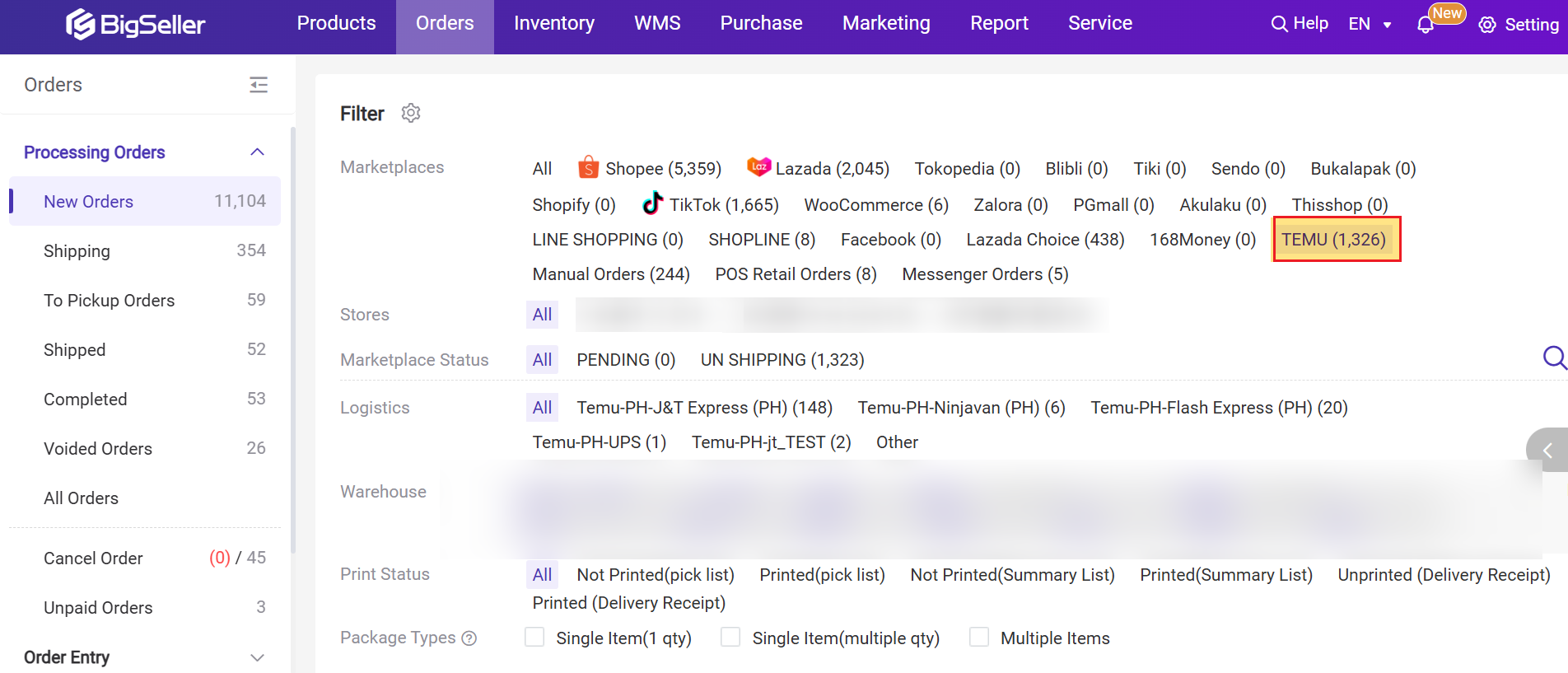Select Unprinted (Delivery Receipt)
This screenshot has width=1568, height=673.
coord(1444,575)
